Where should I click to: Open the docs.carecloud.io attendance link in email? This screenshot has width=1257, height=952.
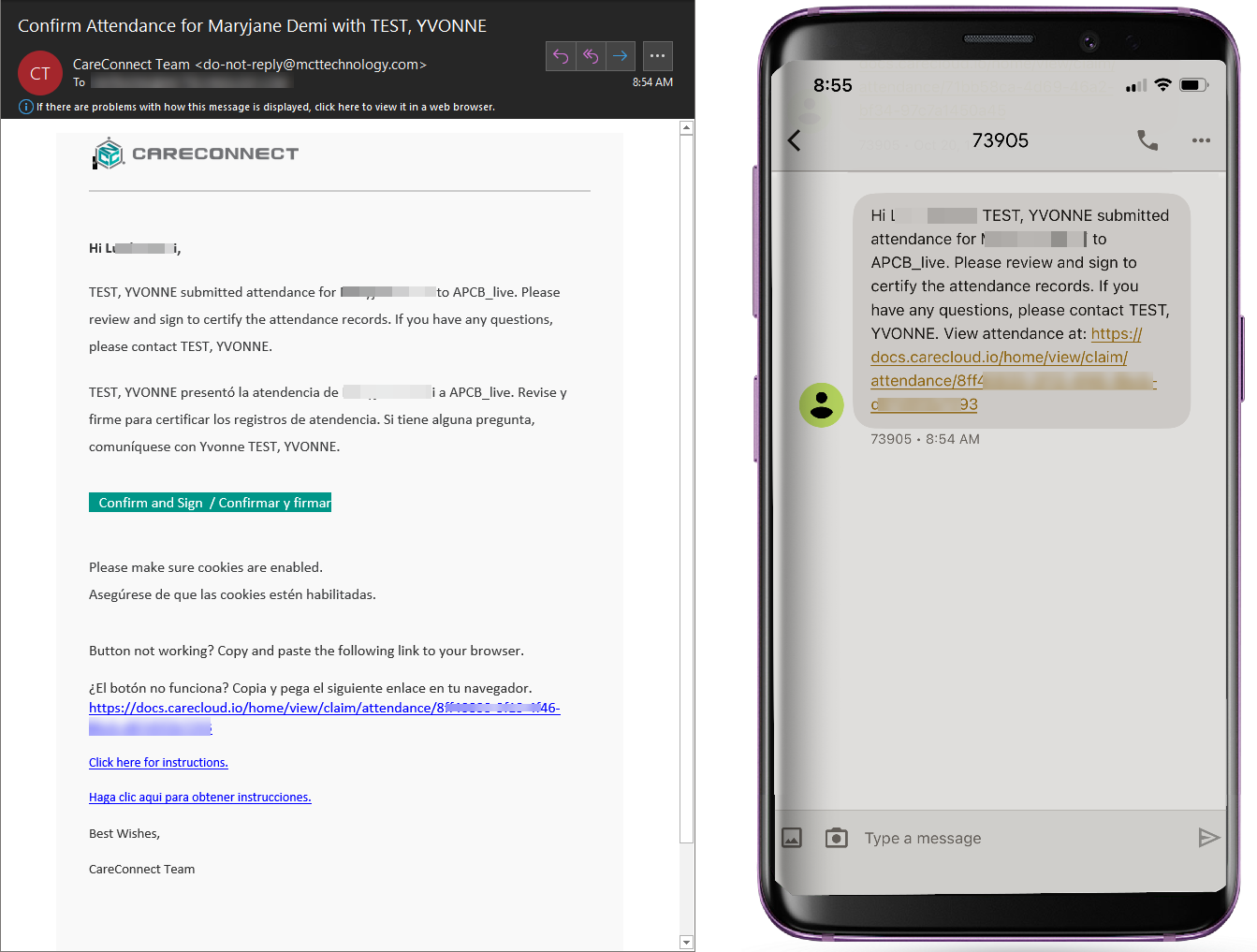coord(324,717)
